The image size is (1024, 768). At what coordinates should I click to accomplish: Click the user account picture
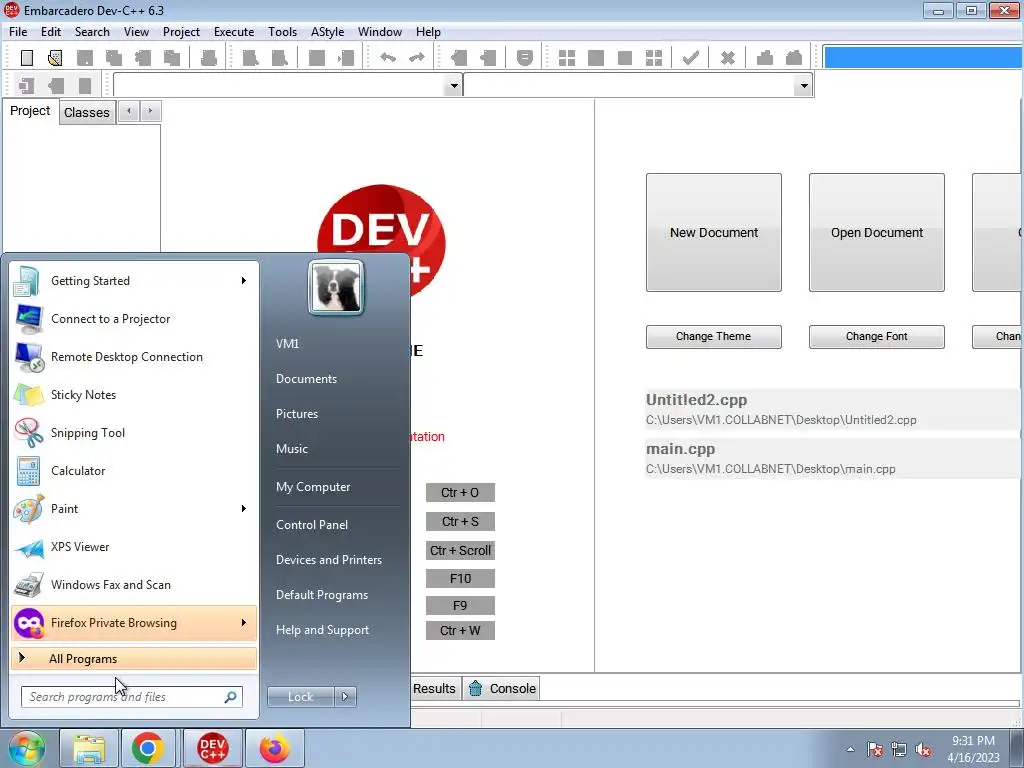click(x=336, y=288)
